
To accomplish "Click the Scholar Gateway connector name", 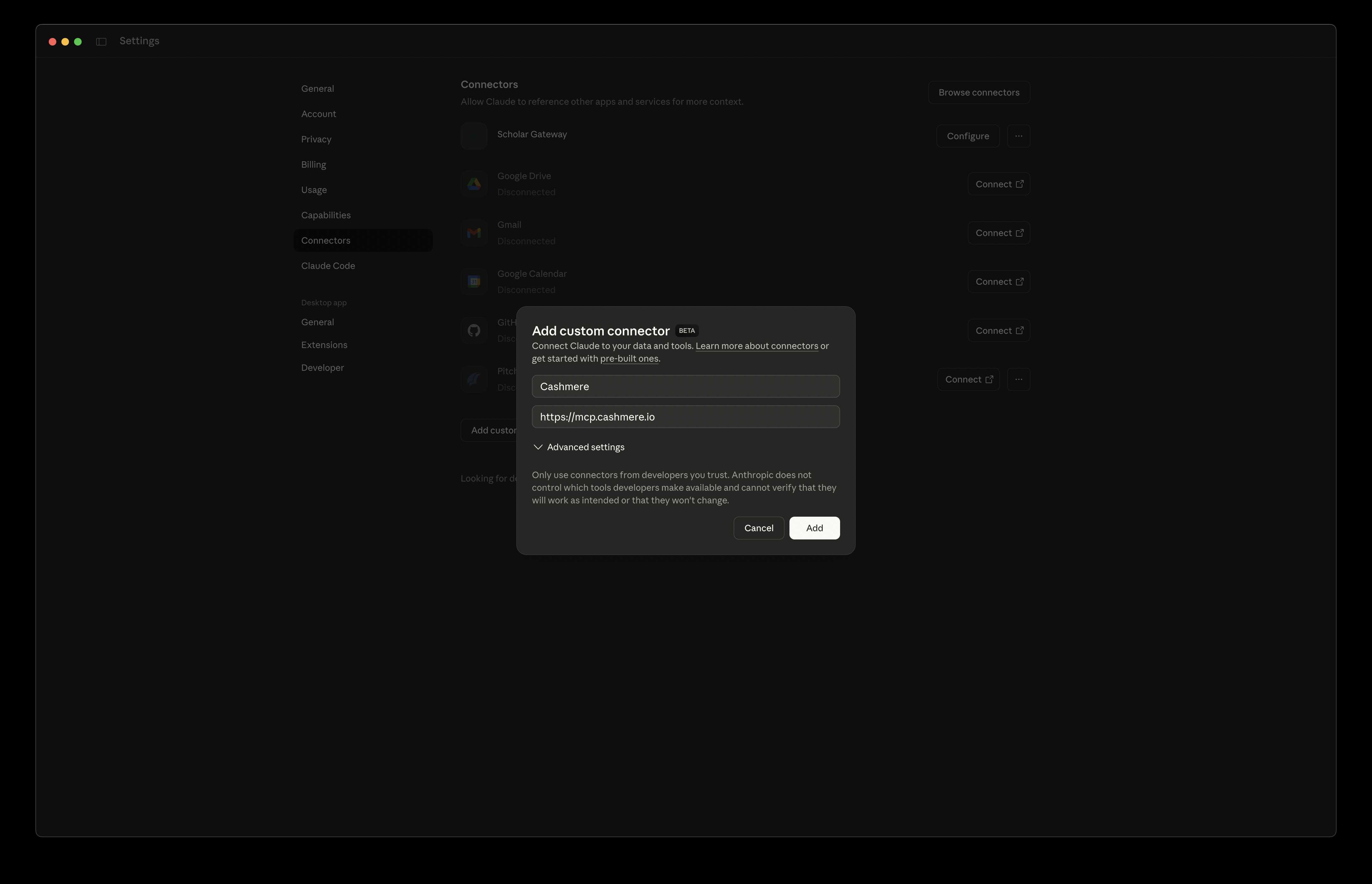I will (532, 134).
